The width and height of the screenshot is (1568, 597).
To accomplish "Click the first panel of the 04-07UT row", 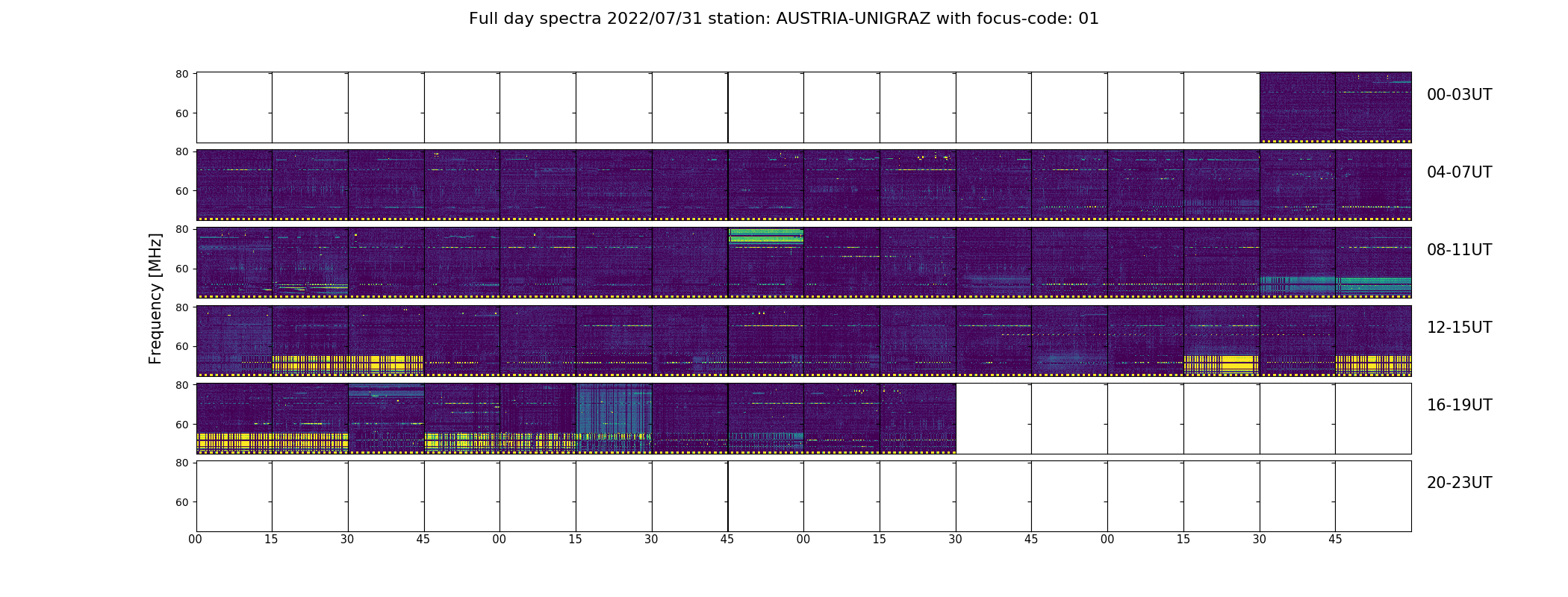I will click(x=234, y=185).
